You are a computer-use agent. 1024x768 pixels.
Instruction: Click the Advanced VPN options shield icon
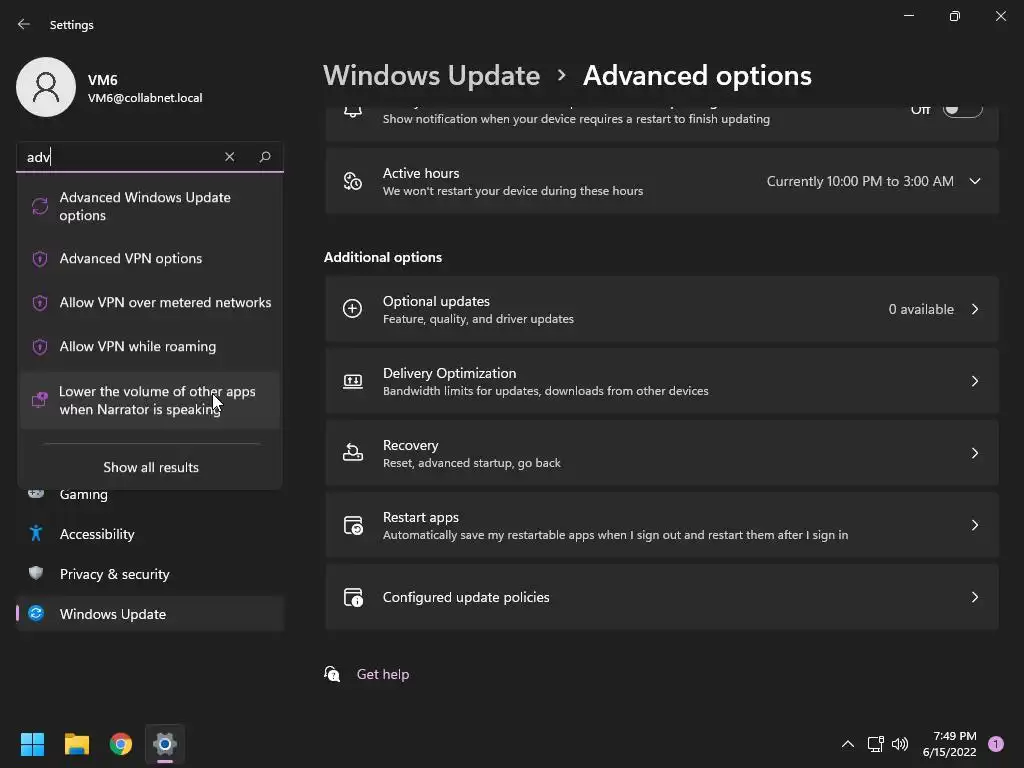click(40, 259)
